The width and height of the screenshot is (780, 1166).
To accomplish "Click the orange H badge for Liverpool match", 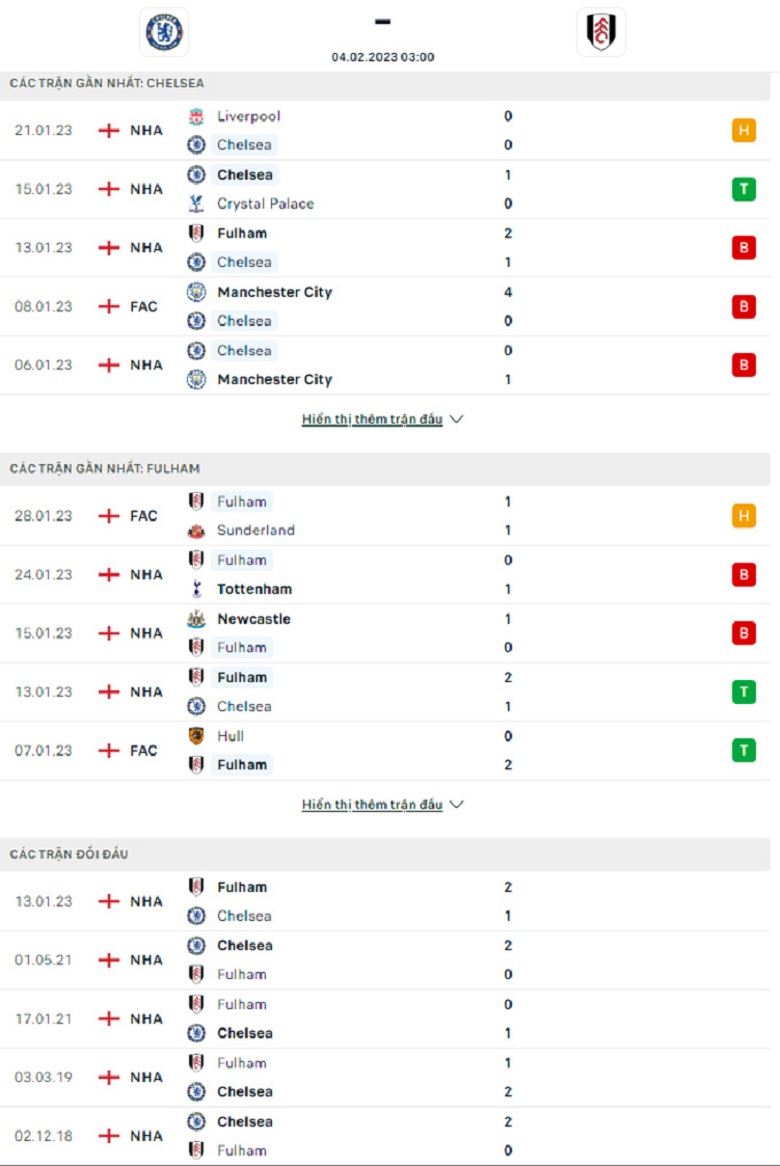I will [x=743, y=131].
